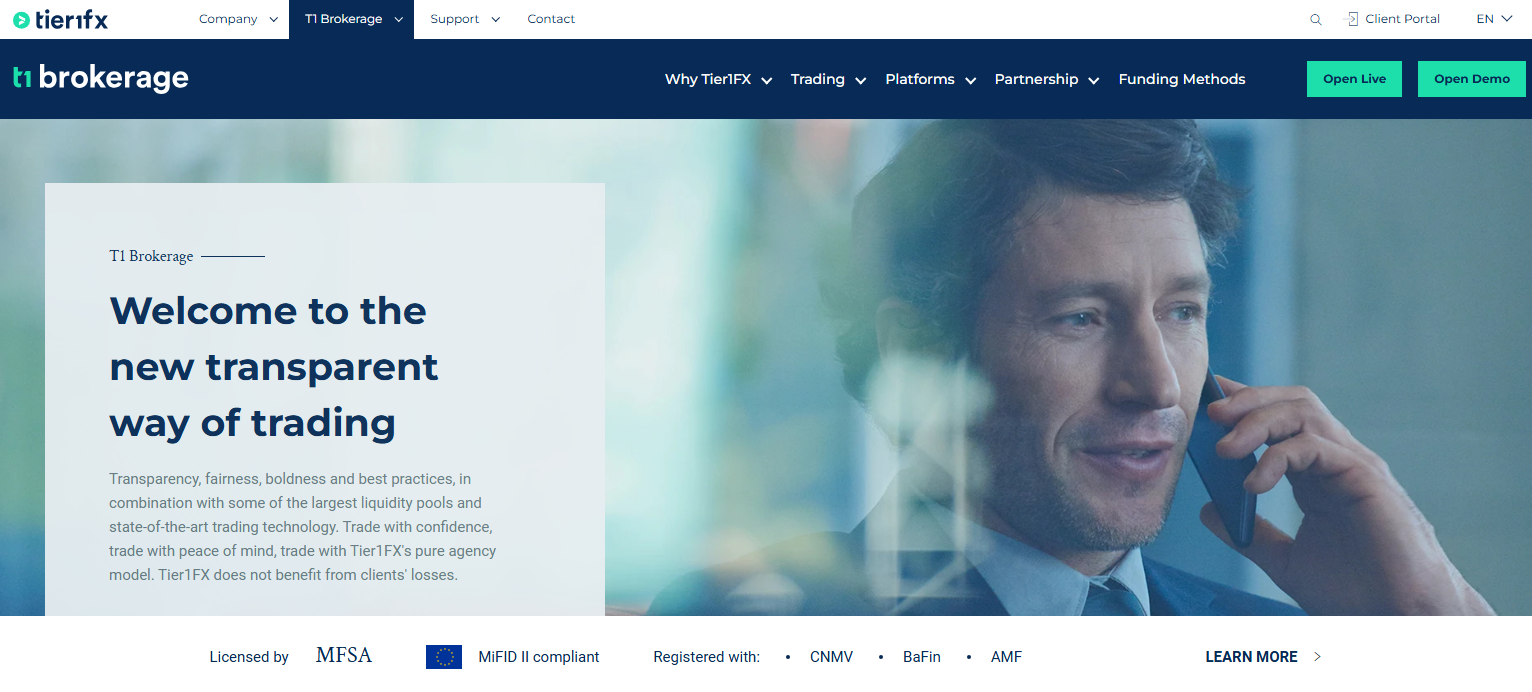This screenshot has height=692, width=1532.
Task: Click the t1 brokerage logo
Action: (x=100, y=78)
